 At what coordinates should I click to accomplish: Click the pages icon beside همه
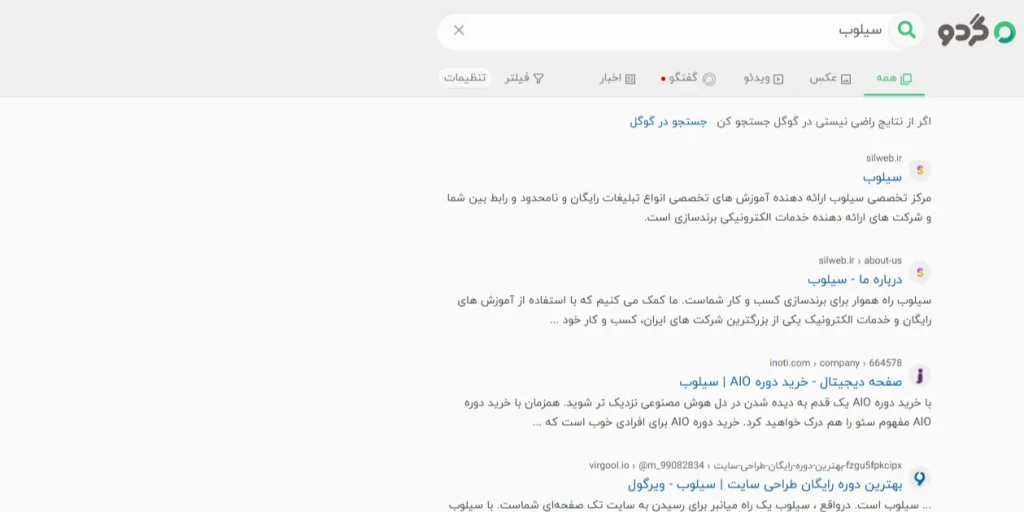[x=906, y=79]
